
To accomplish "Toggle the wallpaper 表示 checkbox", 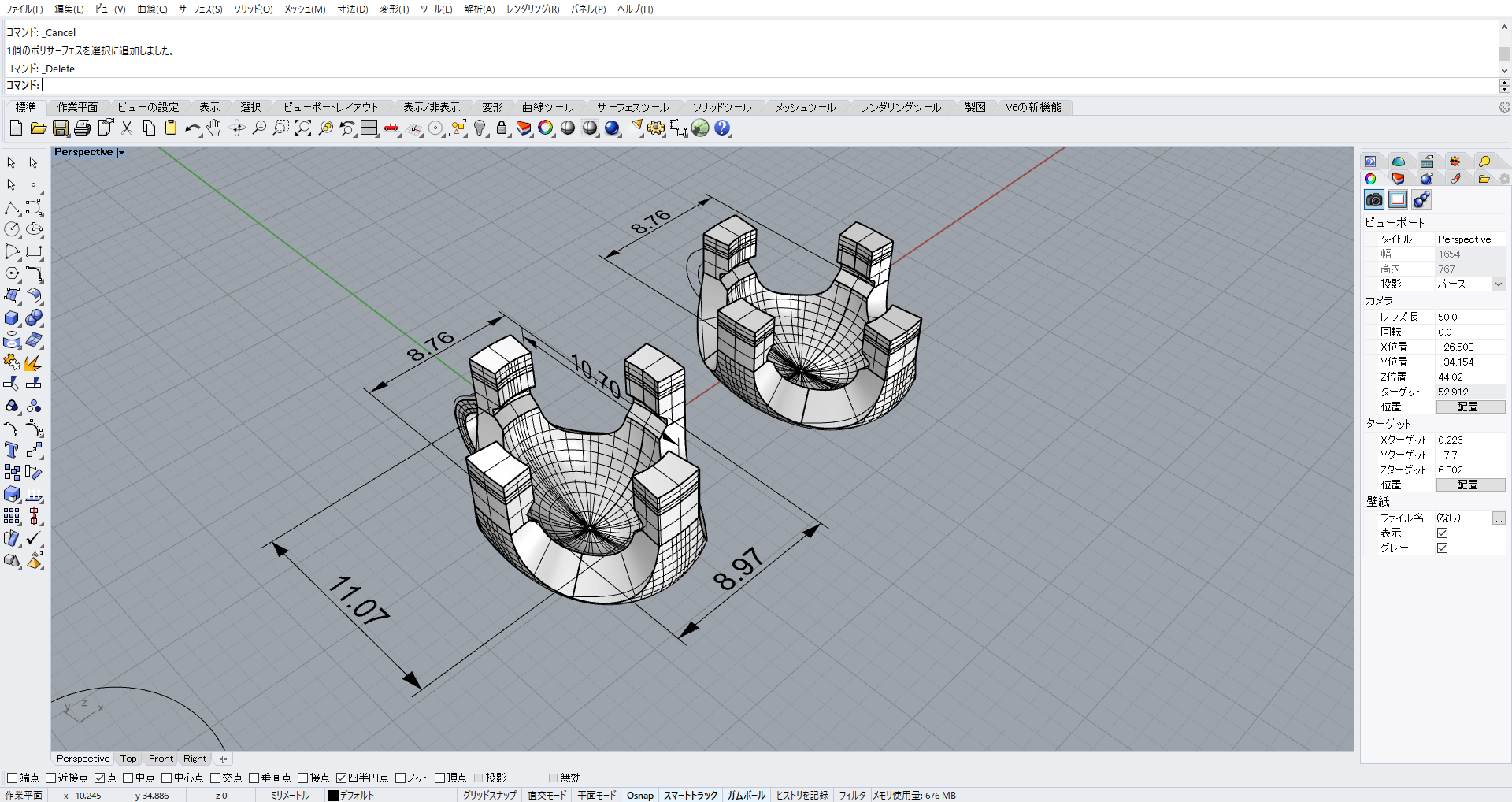I will click(1442, 533).
